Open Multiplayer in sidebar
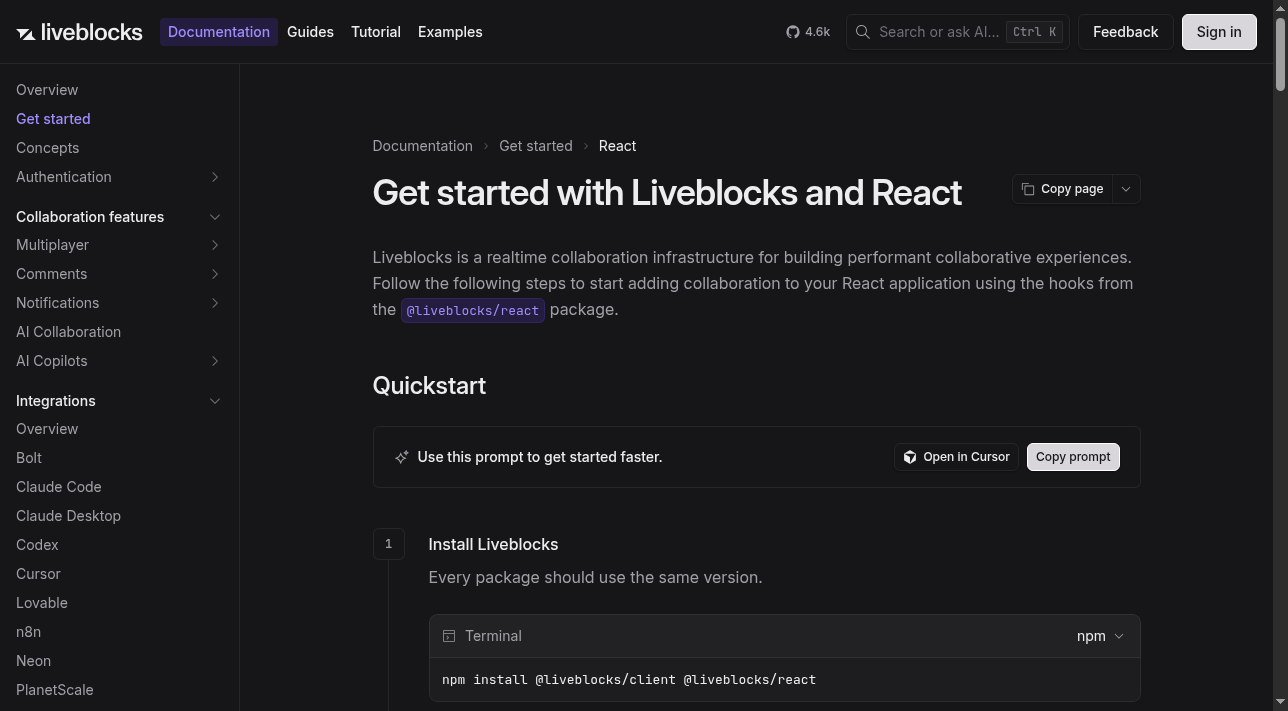Image resolution: width=1288 pixels, height=711 pixels. point(52,245)
